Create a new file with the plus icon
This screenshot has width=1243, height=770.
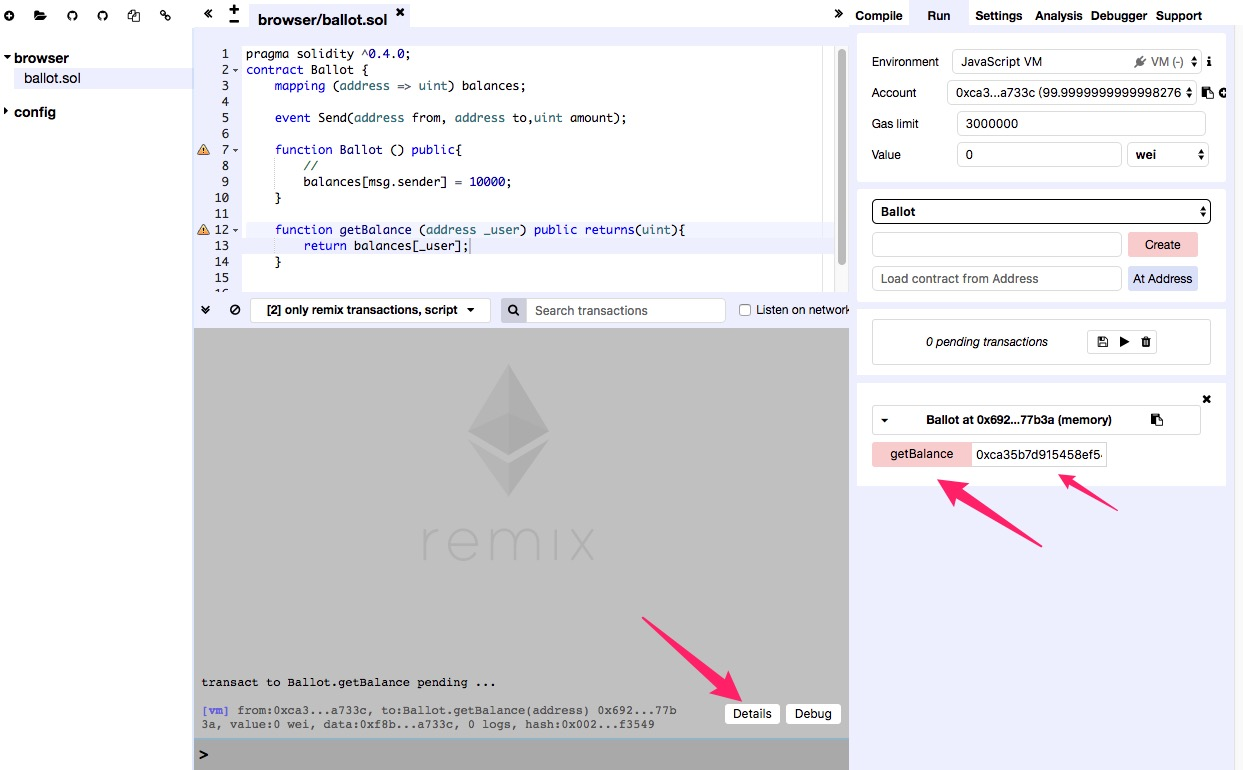pos(9,16)
